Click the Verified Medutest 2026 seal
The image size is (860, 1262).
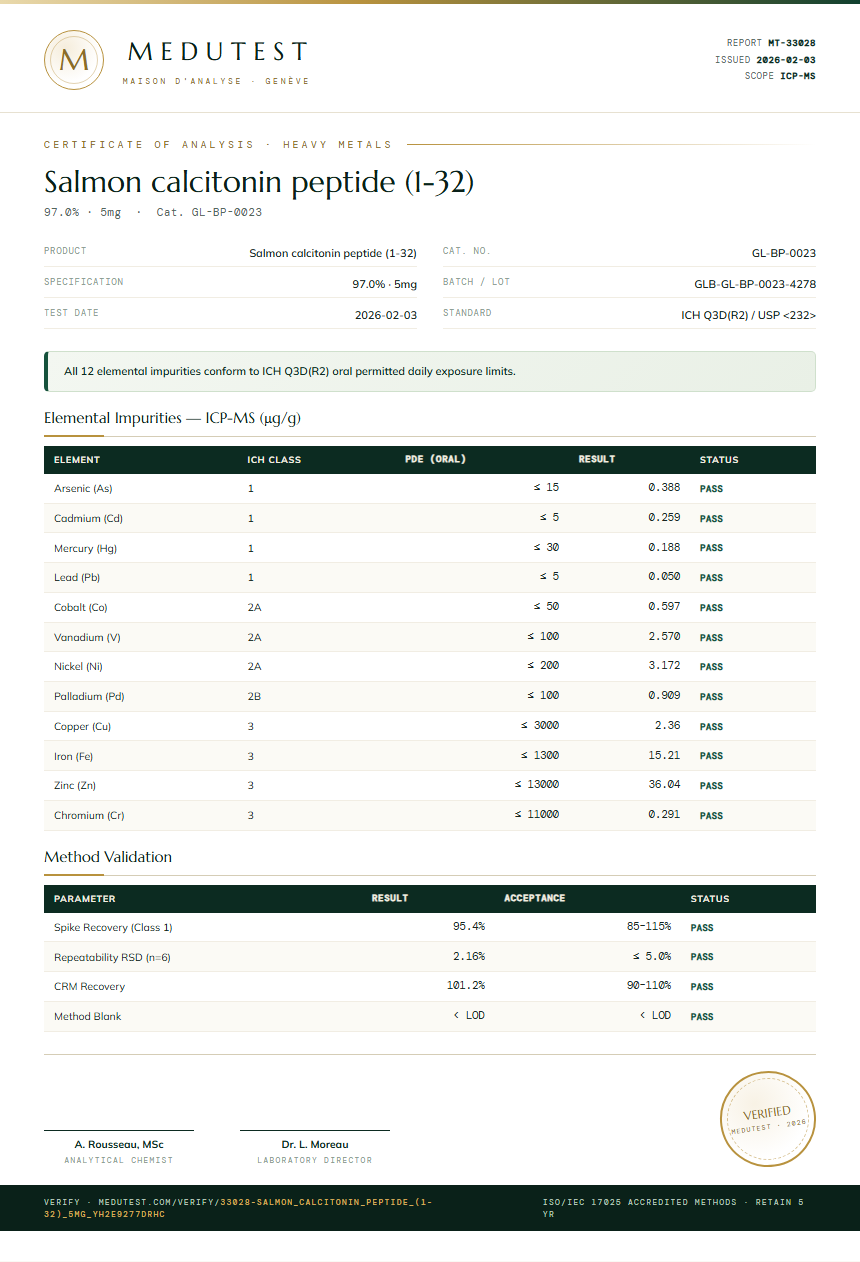click(x=768, y=1118)
